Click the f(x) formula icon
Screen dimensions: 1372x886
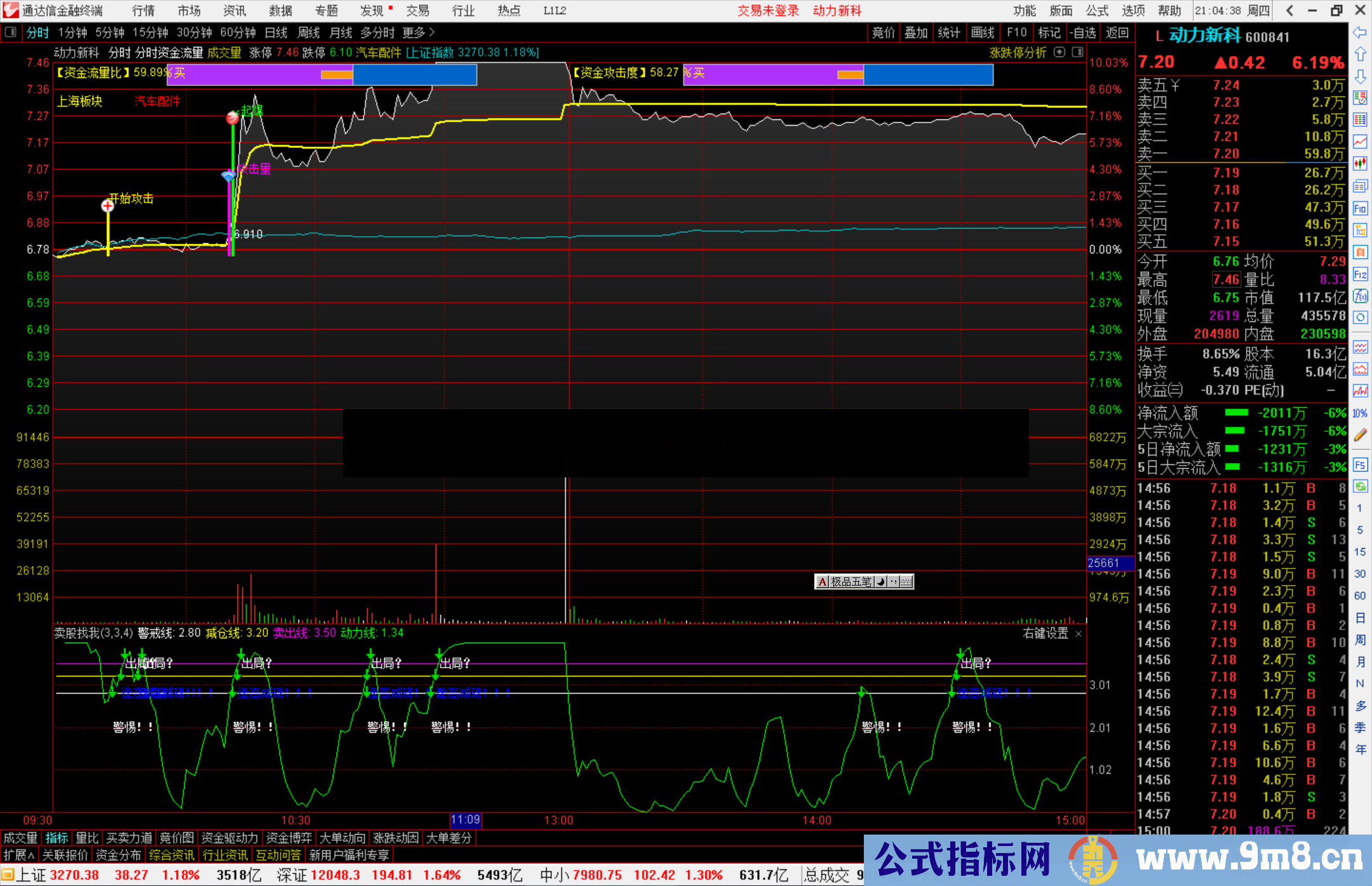click(1360, 296)
